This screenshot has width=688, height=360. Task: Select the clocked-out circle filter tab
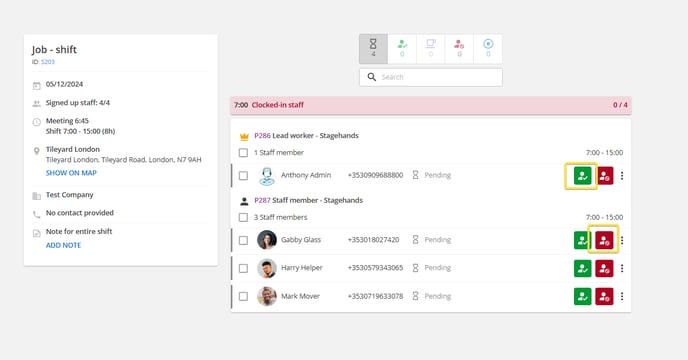click(x=488, y=49)
